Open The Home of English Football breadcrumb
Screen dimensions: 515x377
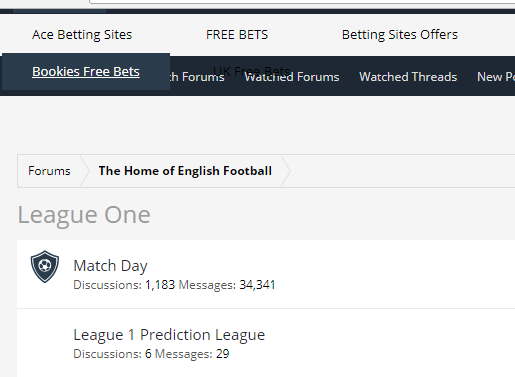click(185, 171)
